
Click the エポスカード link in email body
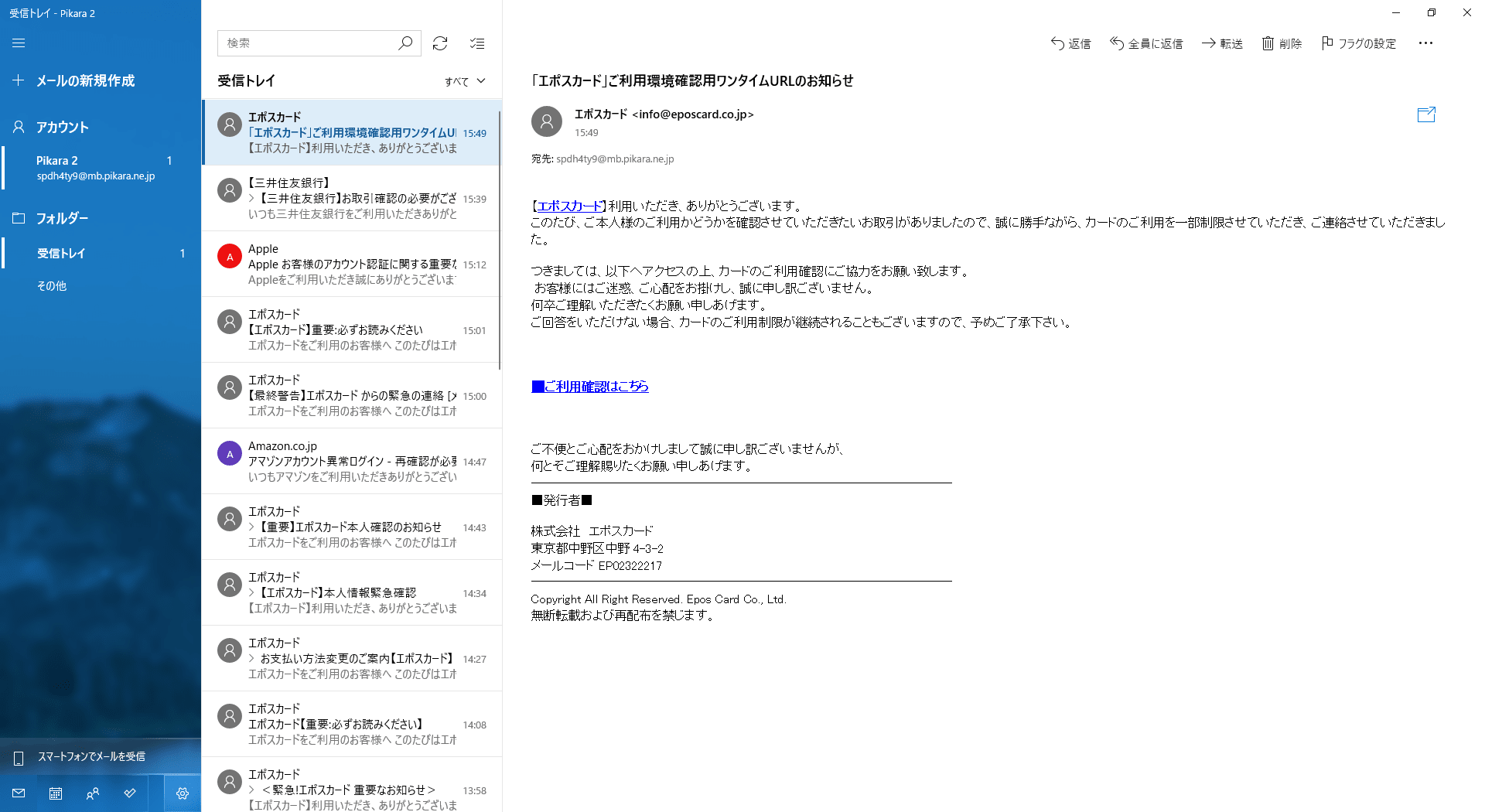point(570,206)
